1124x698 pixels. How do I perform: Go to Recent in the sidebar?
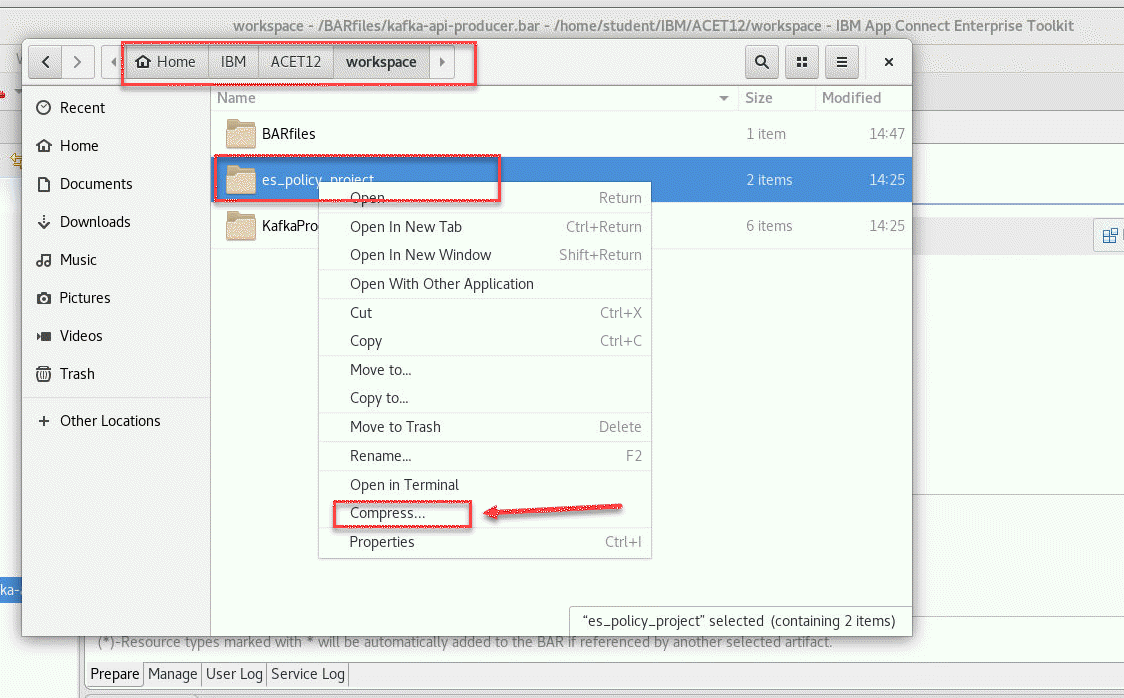pyautogui.click(x=82, y=108)
